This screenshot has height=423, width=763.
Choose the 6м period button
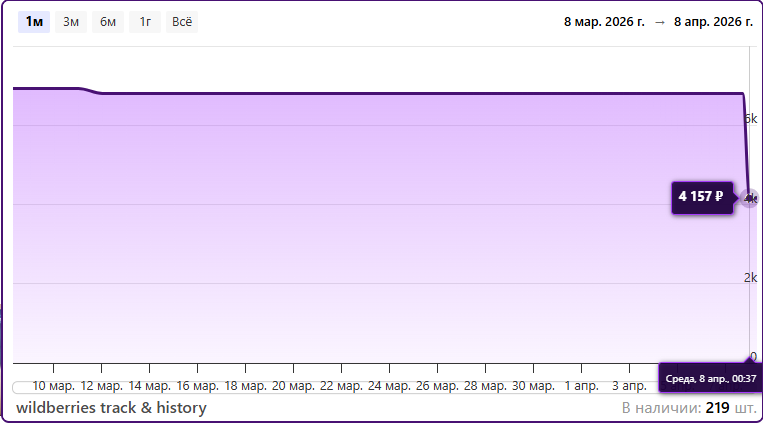pyautogui.click(x=108, y=22)
